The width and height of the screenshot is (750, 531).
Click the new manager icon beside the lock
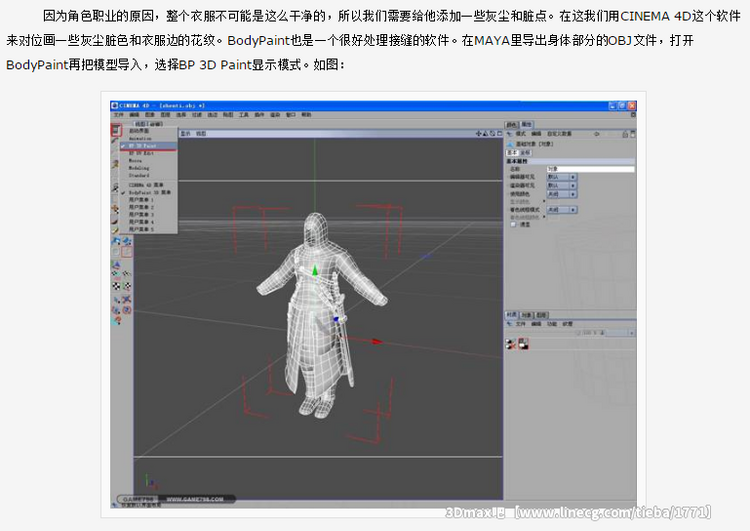click(x=632, y=134)
